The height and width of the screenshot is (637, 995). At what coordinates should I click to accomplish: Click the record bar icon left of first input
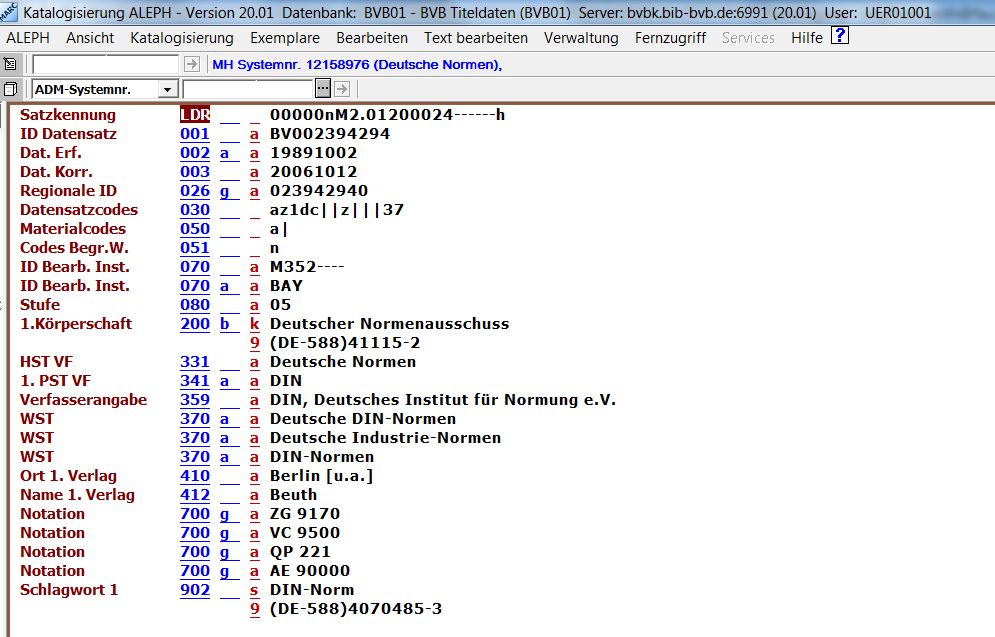pos(10,64)
